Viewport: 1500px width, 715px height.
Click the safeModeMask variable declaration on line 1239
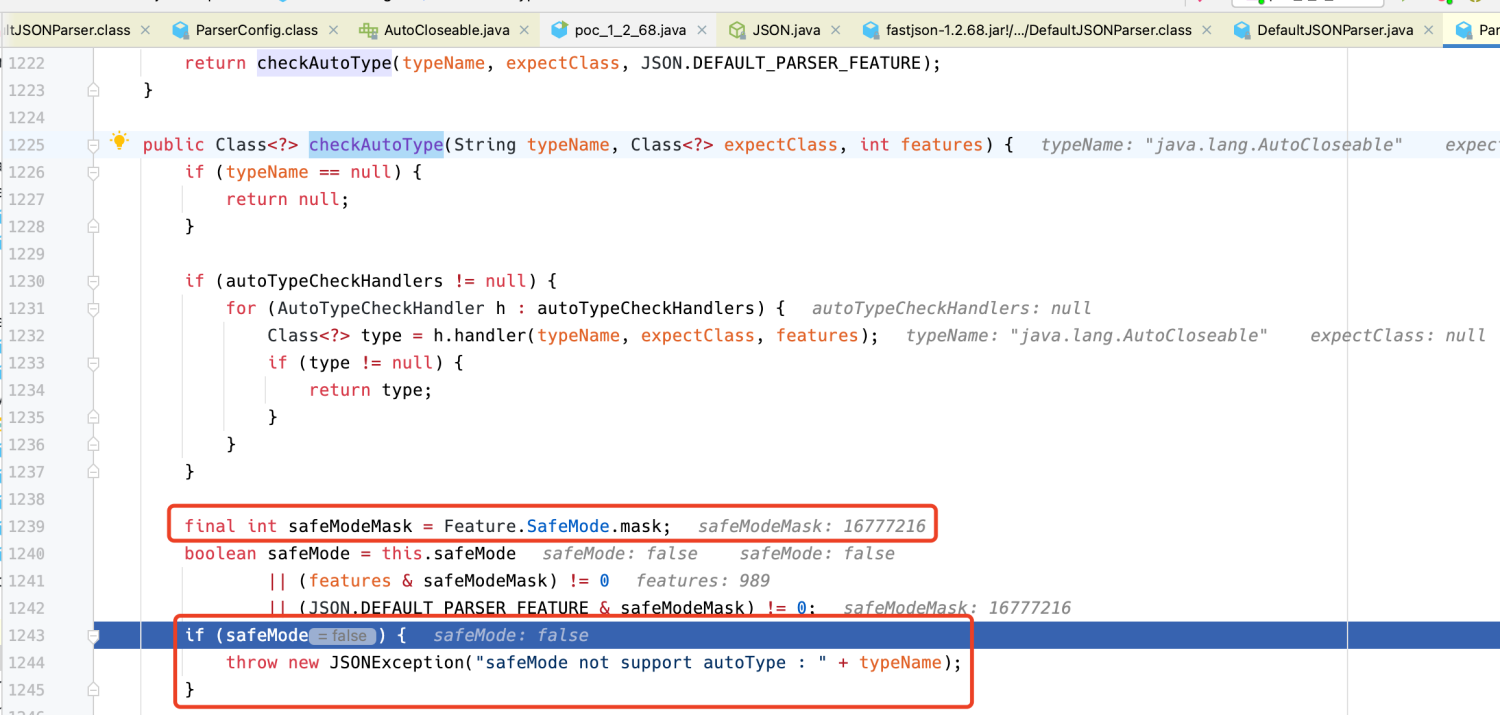[350, 526]
